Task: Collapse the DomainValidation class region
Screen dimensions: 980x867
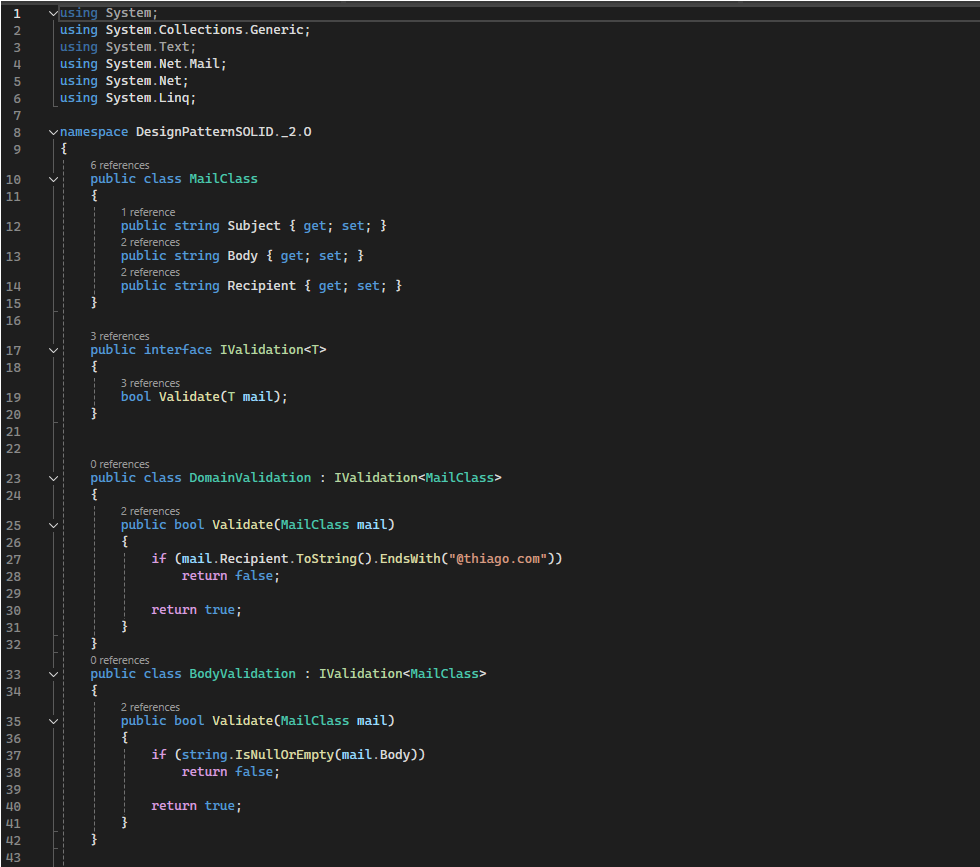Action: (53, 478)
